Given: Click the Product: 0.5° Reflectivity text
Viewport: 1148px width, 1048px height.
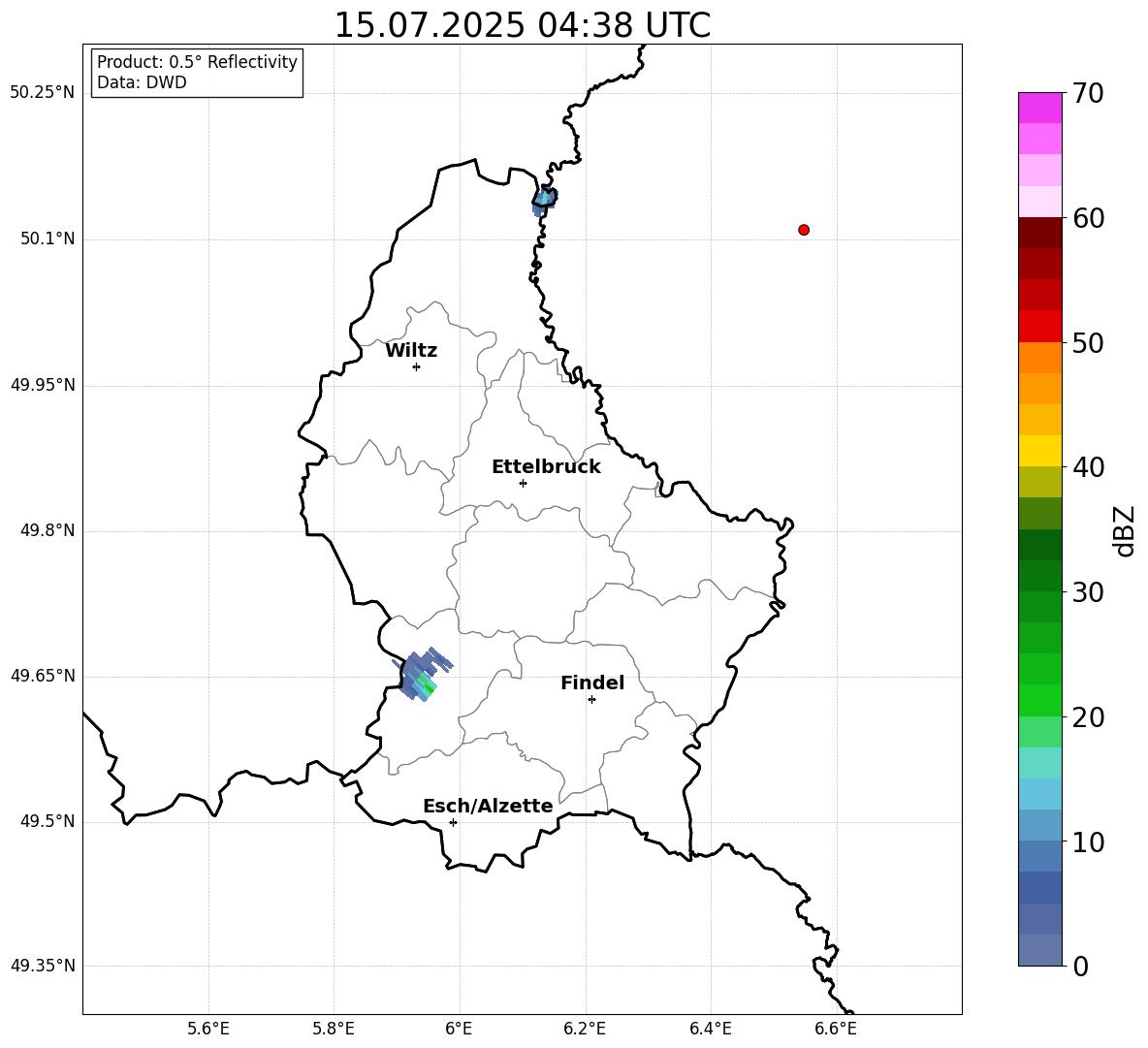Looking at the screenshot, I should pos(197,62).
